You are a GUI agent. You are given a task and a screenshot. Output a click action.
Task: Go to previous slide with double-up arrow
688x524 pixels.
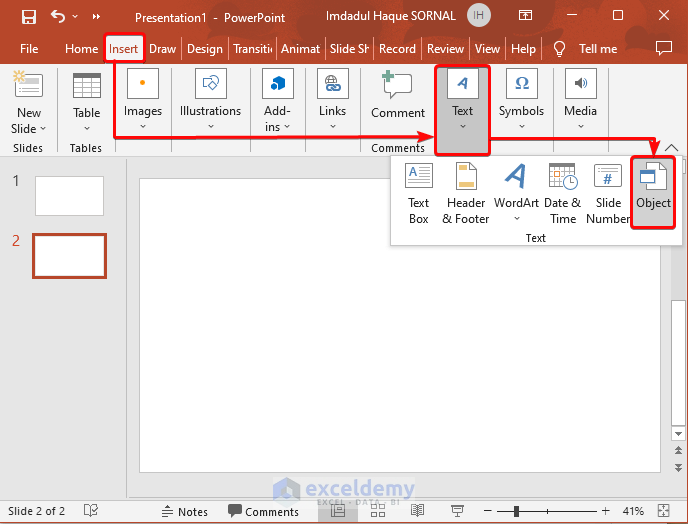[678, 450]
